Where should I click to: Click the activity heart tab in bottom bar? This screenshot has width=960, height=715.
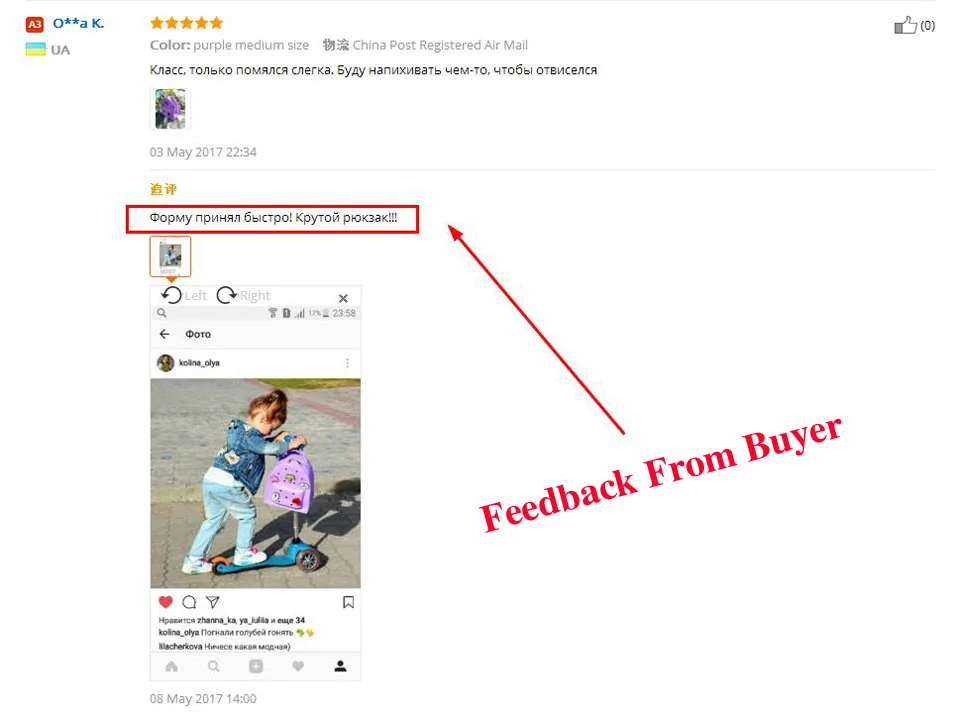[x=298, y=667]
